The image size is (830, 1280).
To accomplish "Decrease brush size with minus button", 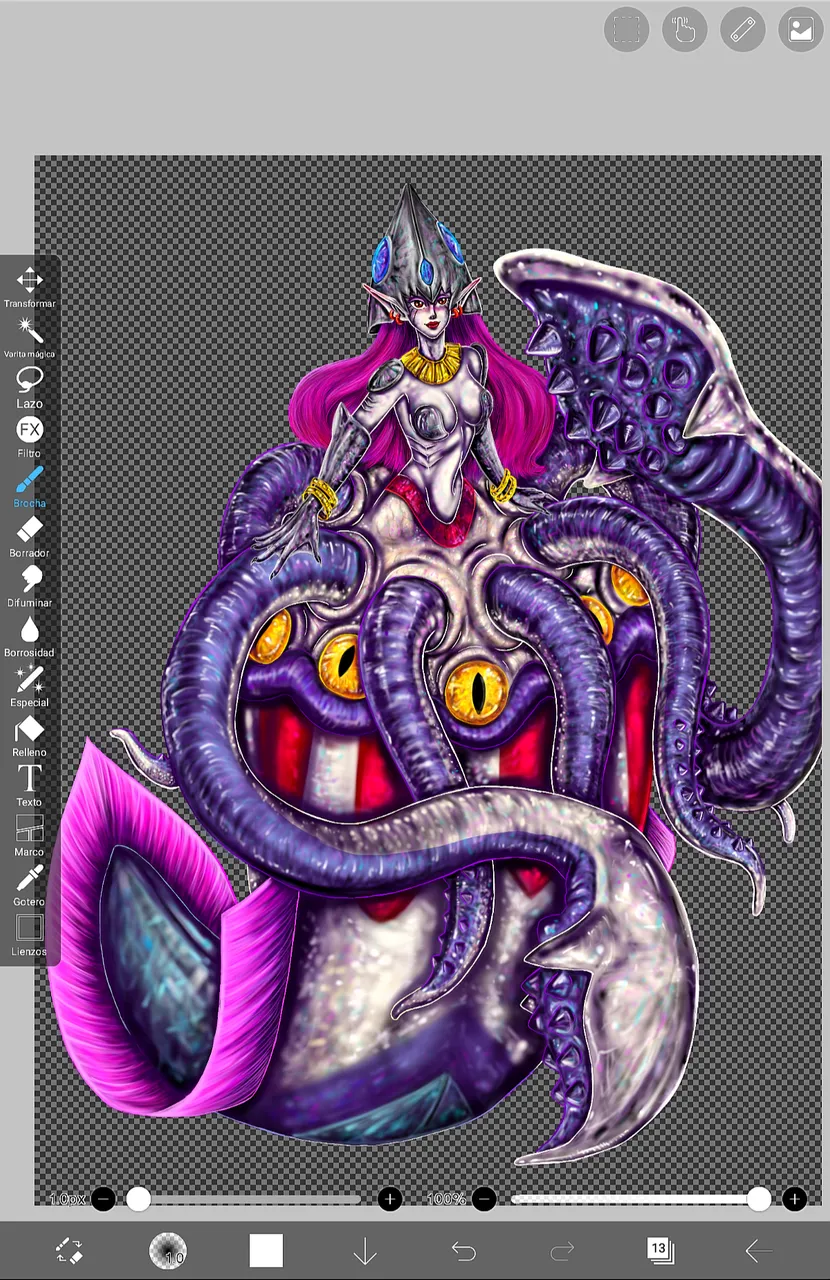I will pyautogui.click(x=103, y=1199).
